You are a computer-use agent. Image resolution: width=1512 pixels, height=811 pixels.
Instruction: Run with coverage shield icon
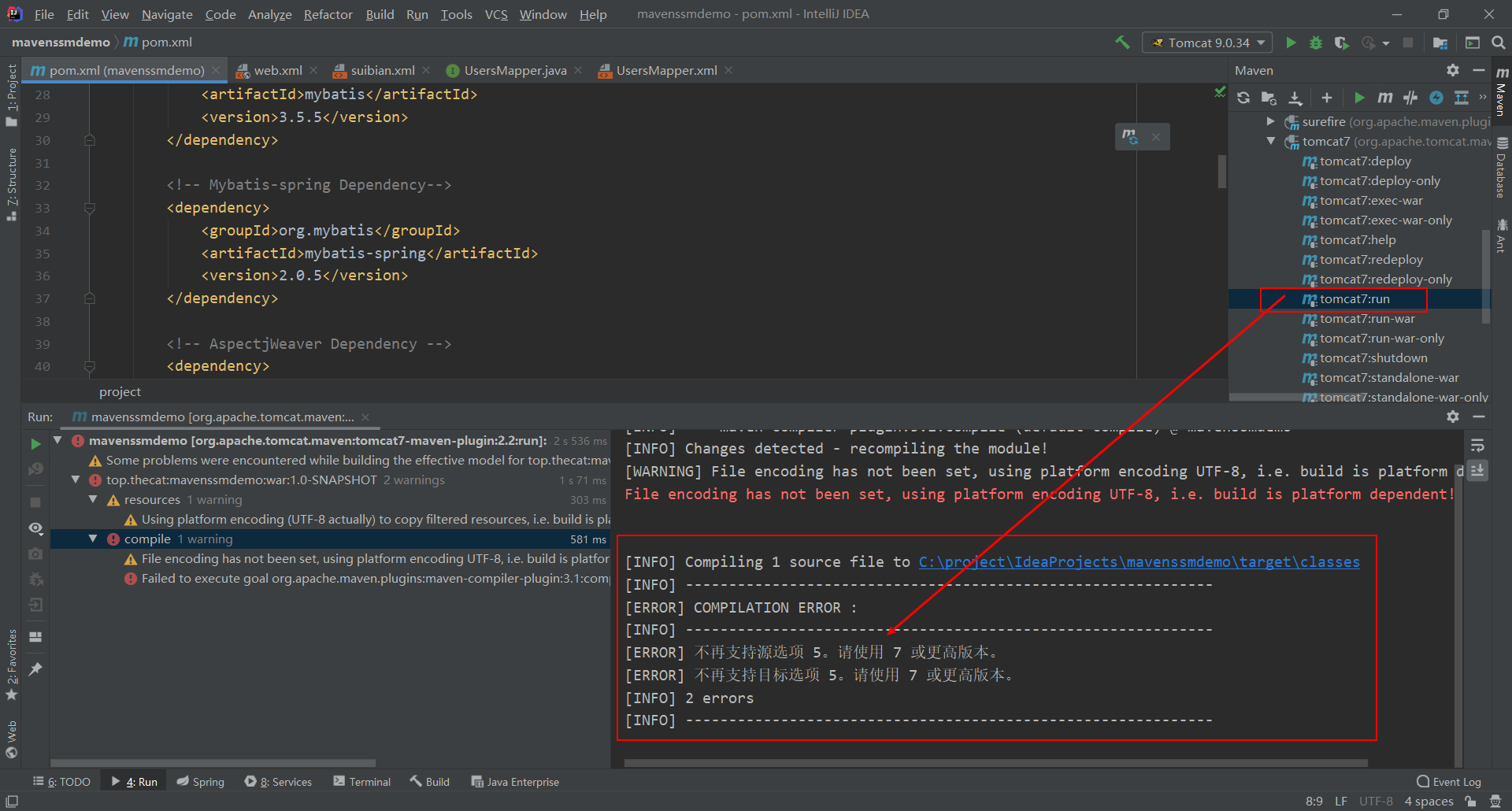tap(1341, 43)
